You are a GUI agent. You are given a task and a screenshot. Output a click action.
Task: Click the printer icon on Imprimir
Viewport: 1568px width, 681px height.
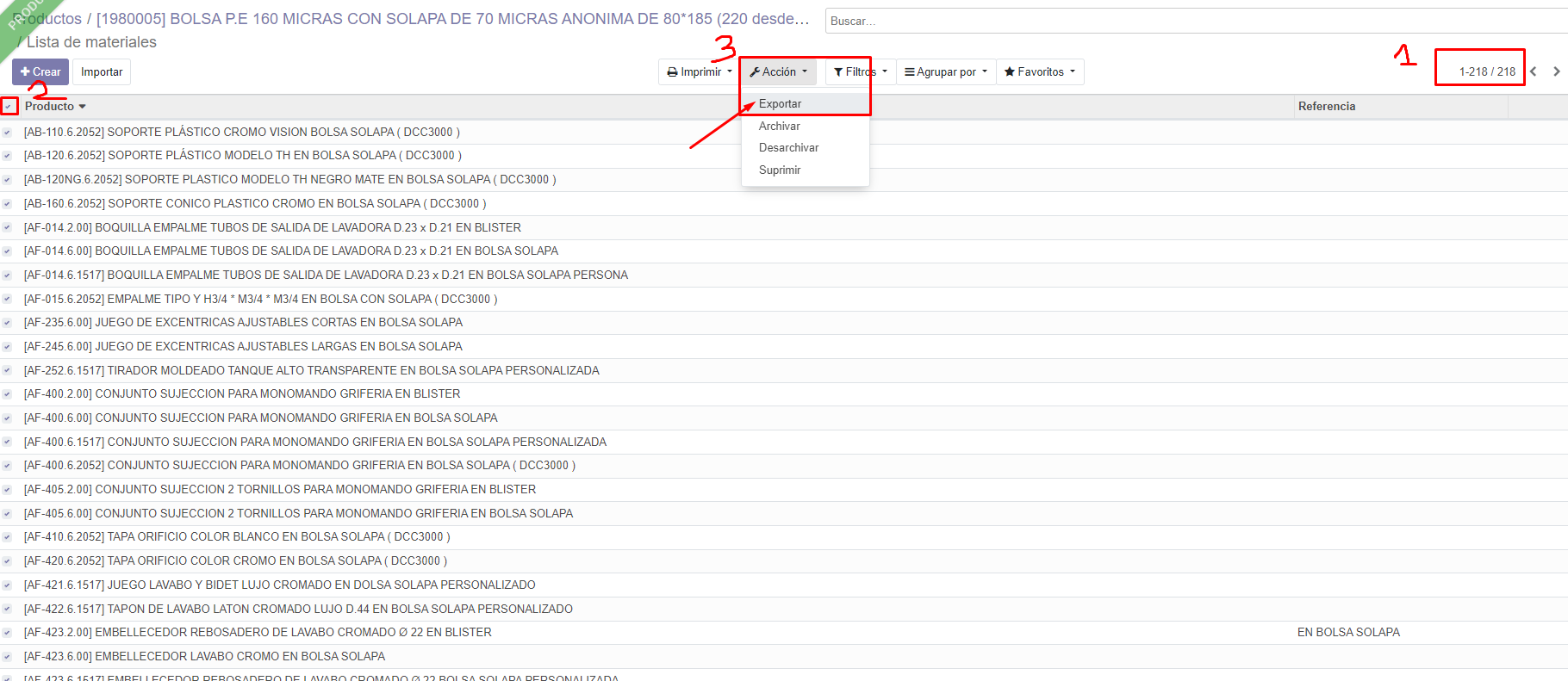point(672,72)
